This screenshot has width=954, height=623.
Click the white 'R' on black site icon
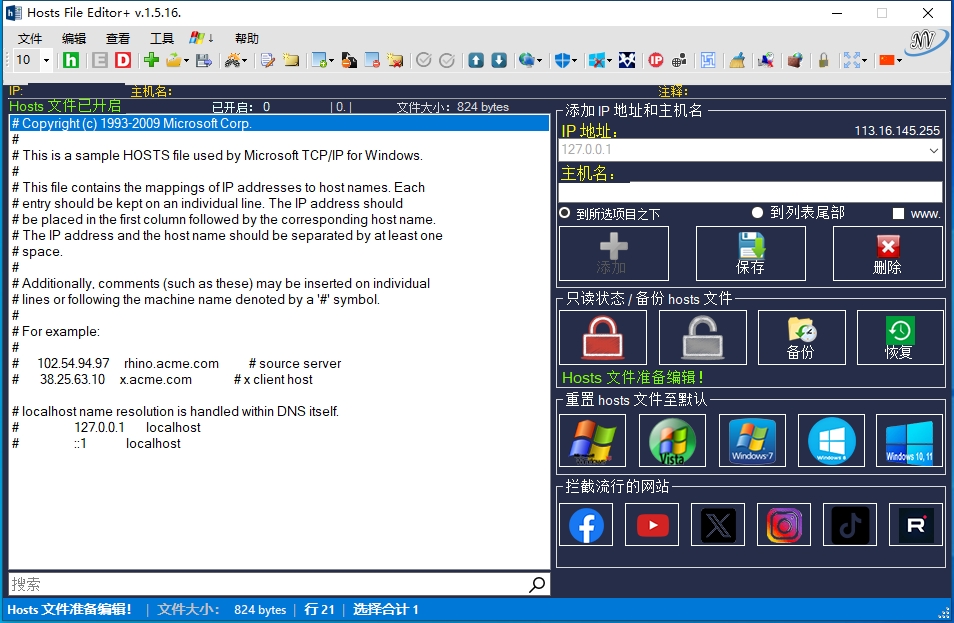[916, 524]
